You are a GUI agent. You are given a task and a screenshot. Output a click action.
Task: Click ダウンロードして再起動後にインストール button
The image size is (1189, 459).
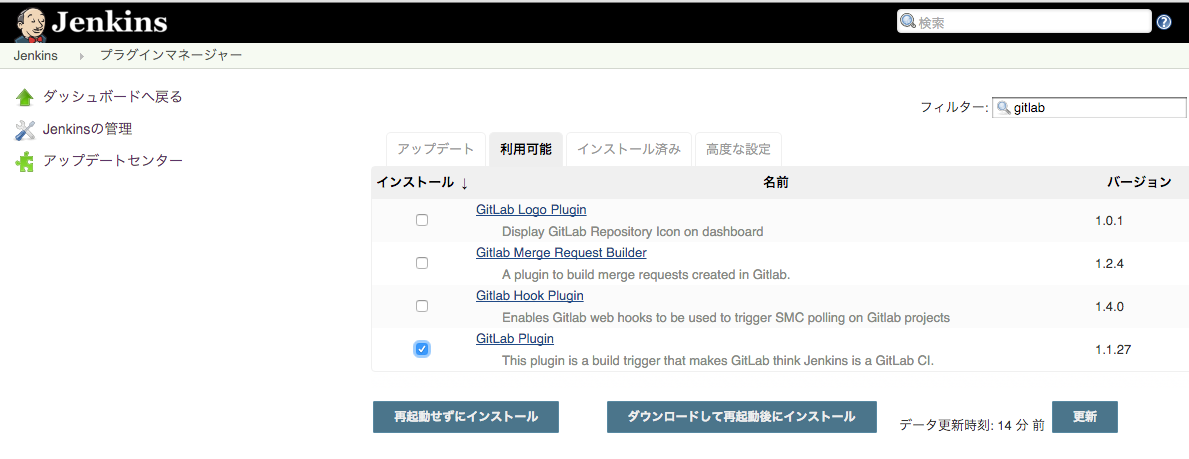742,417
